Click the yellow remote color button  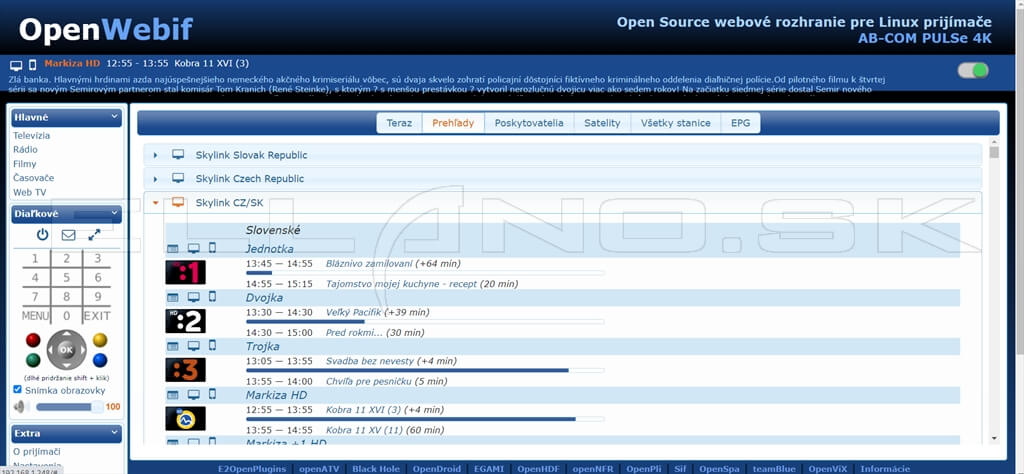click(100, 340)
